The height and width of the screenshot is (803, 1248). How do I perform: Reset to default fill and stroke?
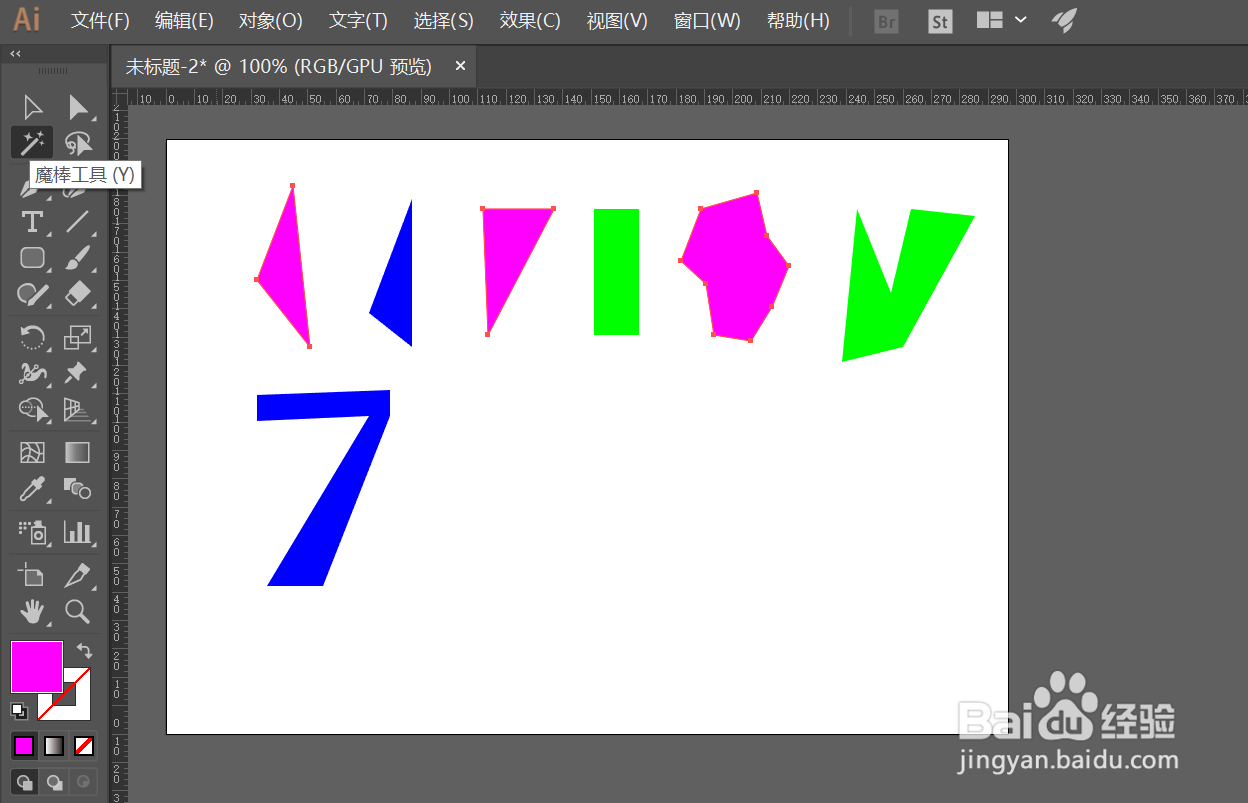[x=18, y=710]
